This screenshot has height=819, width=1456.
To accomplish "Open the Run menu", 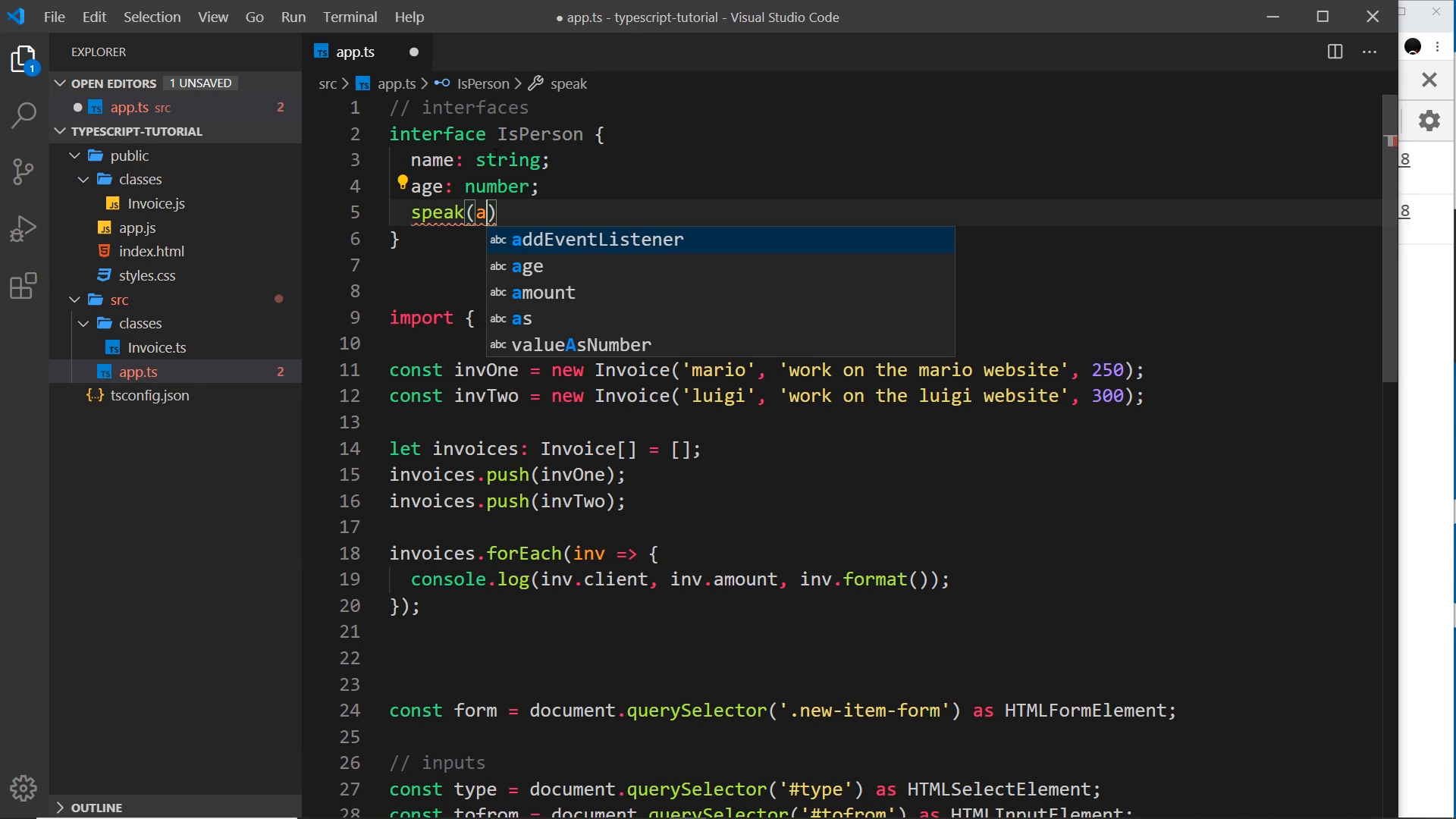I will [293, 17].
